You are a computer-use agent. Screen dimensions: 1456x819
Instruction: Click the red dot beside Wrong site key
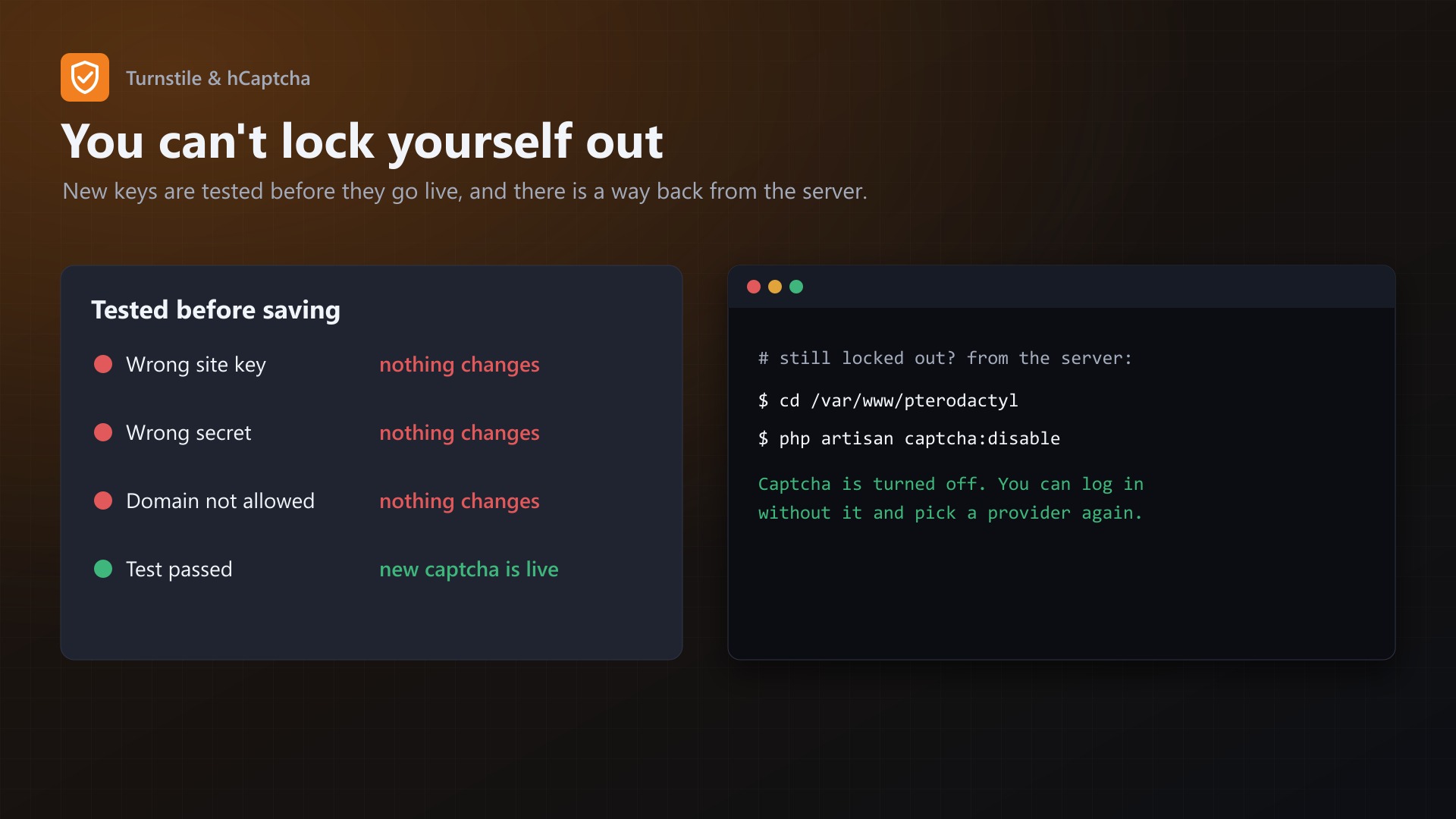103,364
